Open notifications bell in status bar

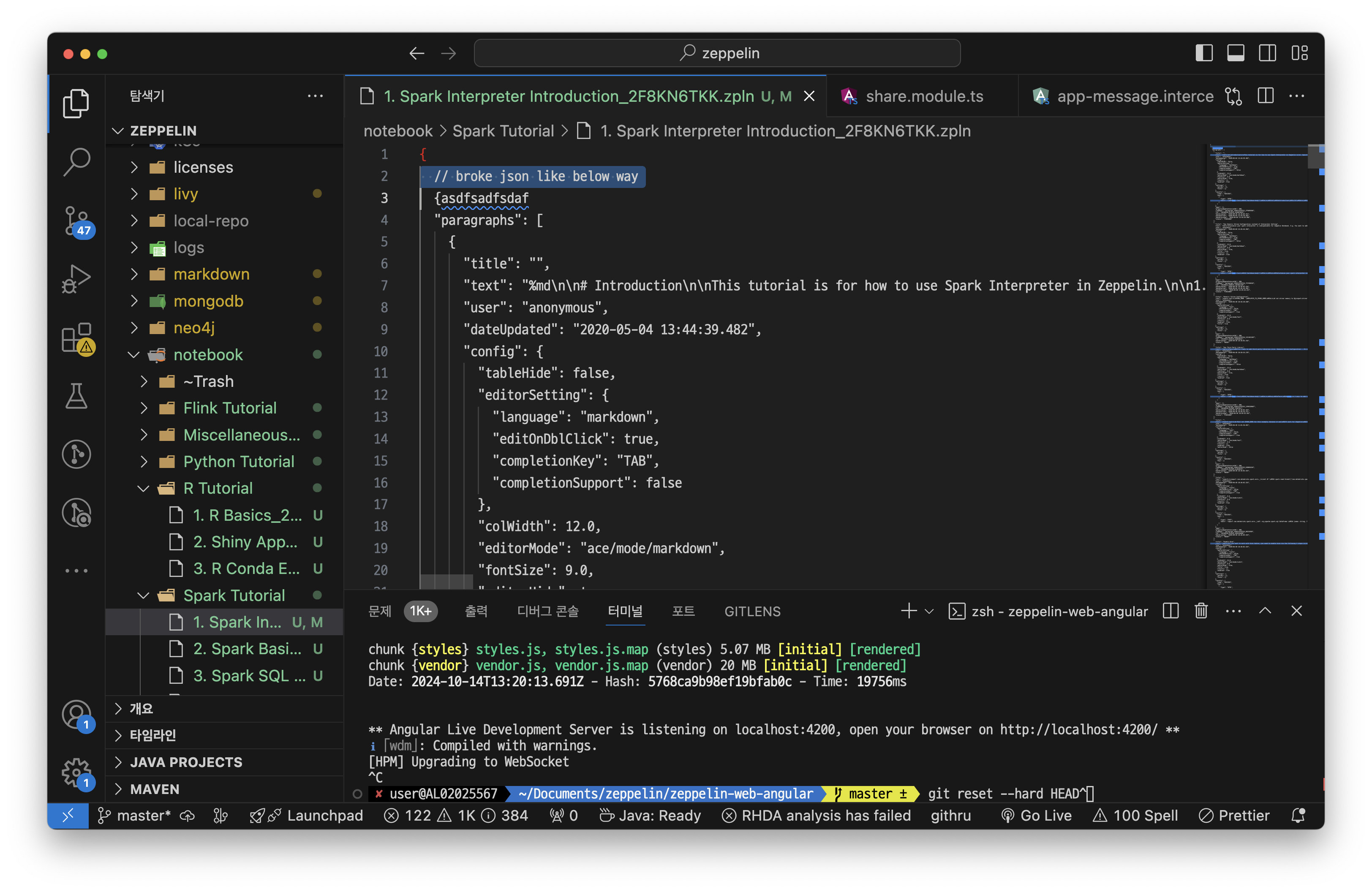1298,816
